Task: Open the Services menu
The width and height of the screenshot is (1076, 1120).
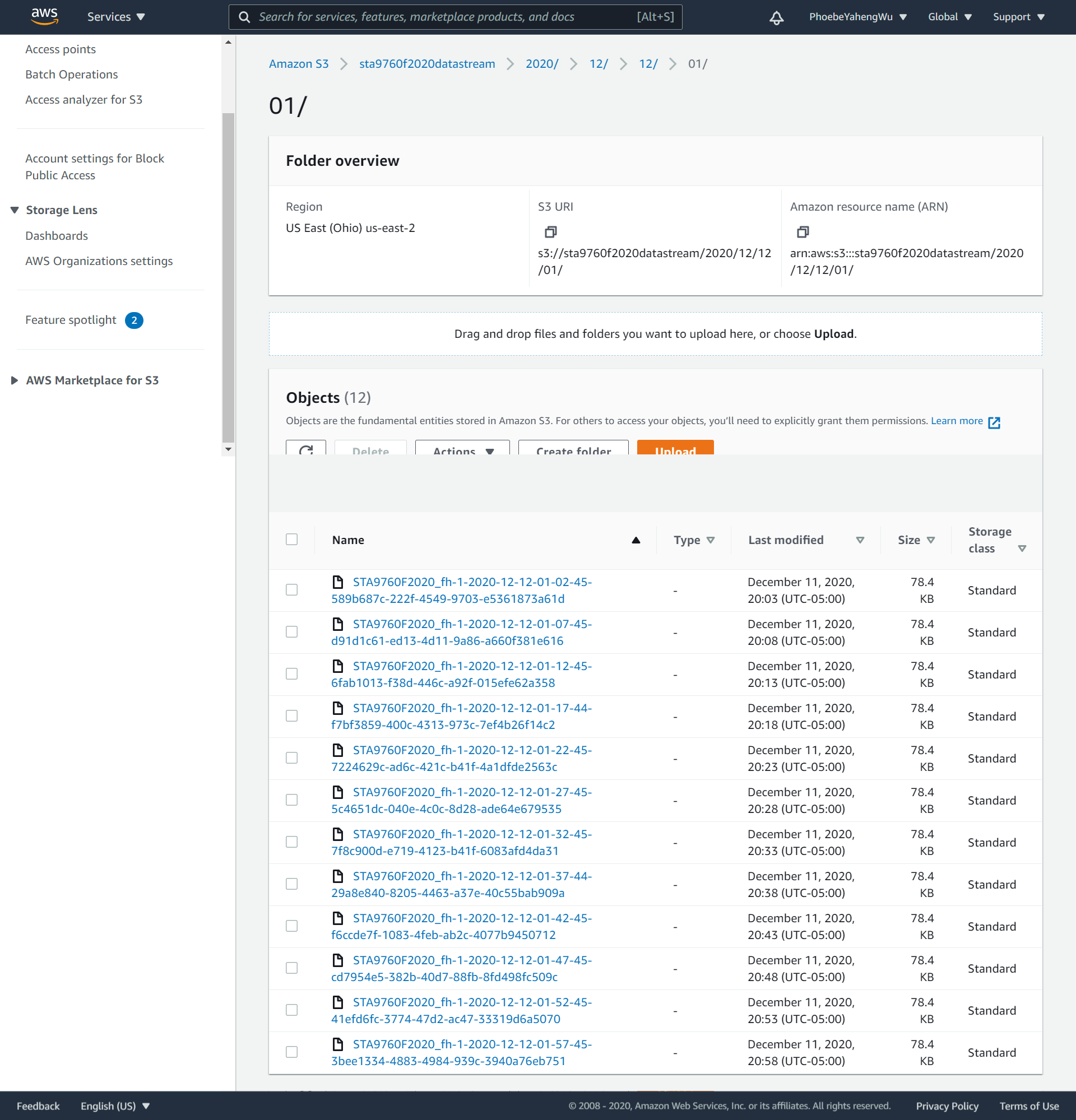Action: [x=115, y=17]
